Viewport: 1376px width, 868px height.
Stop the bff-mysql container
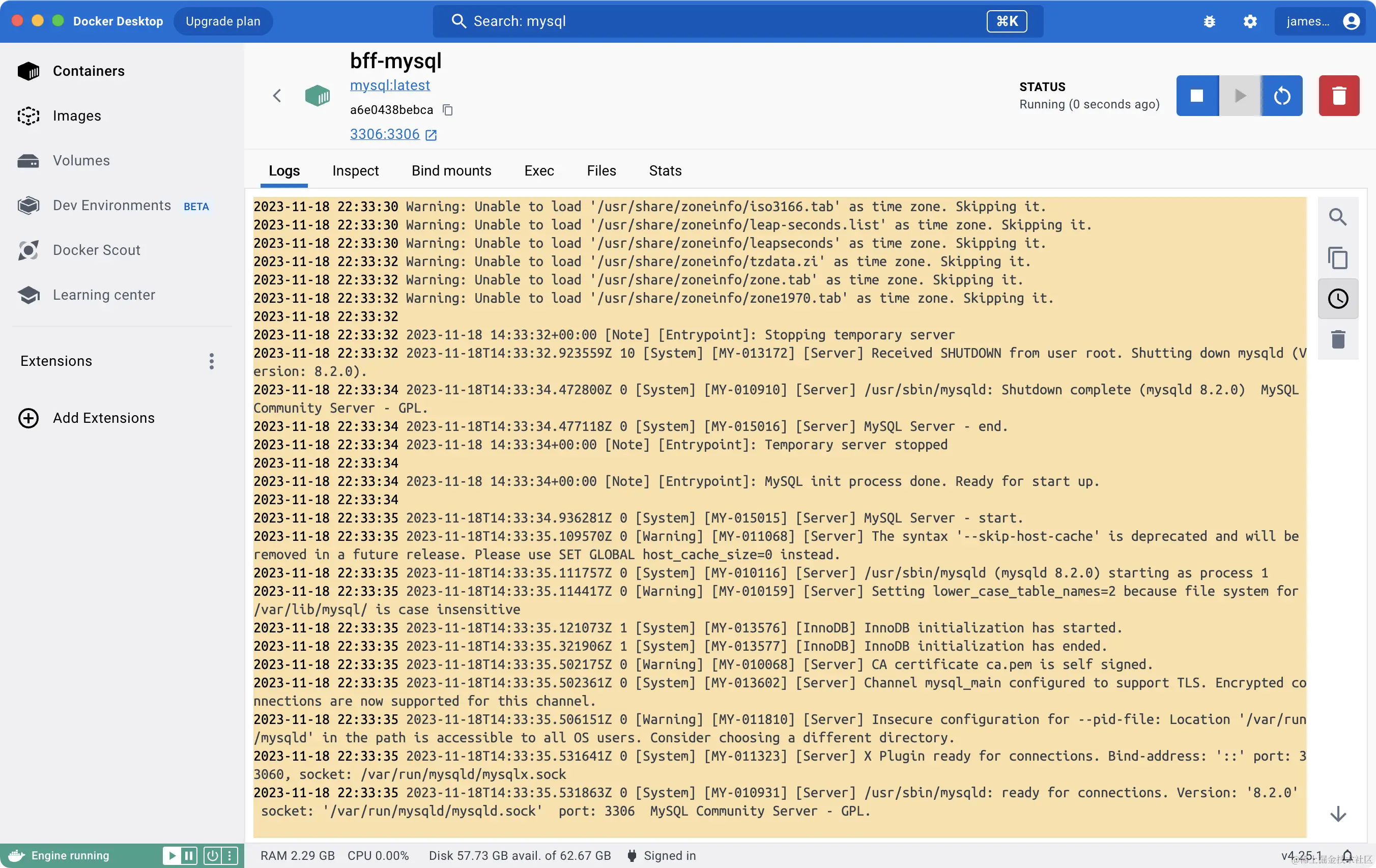1196,96
